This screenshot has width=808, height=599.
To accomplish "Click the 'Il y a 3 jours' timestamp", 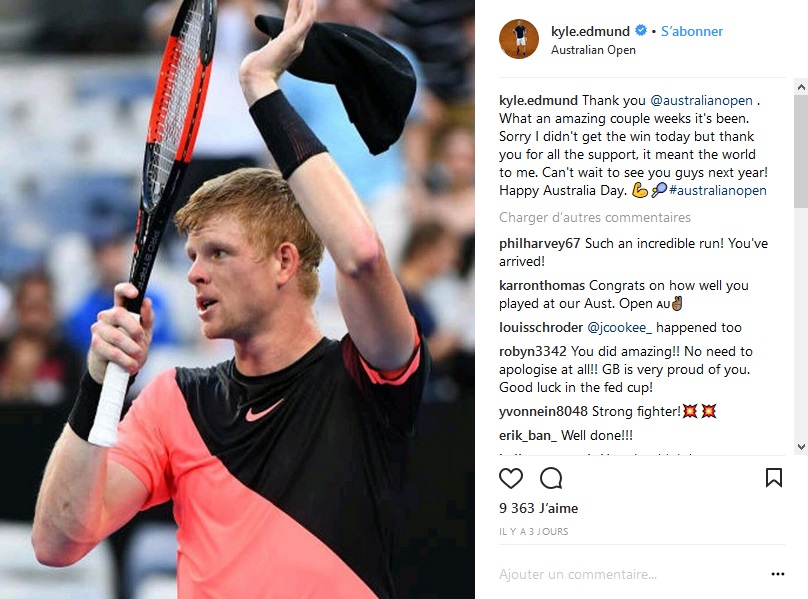I will (533, 531).
